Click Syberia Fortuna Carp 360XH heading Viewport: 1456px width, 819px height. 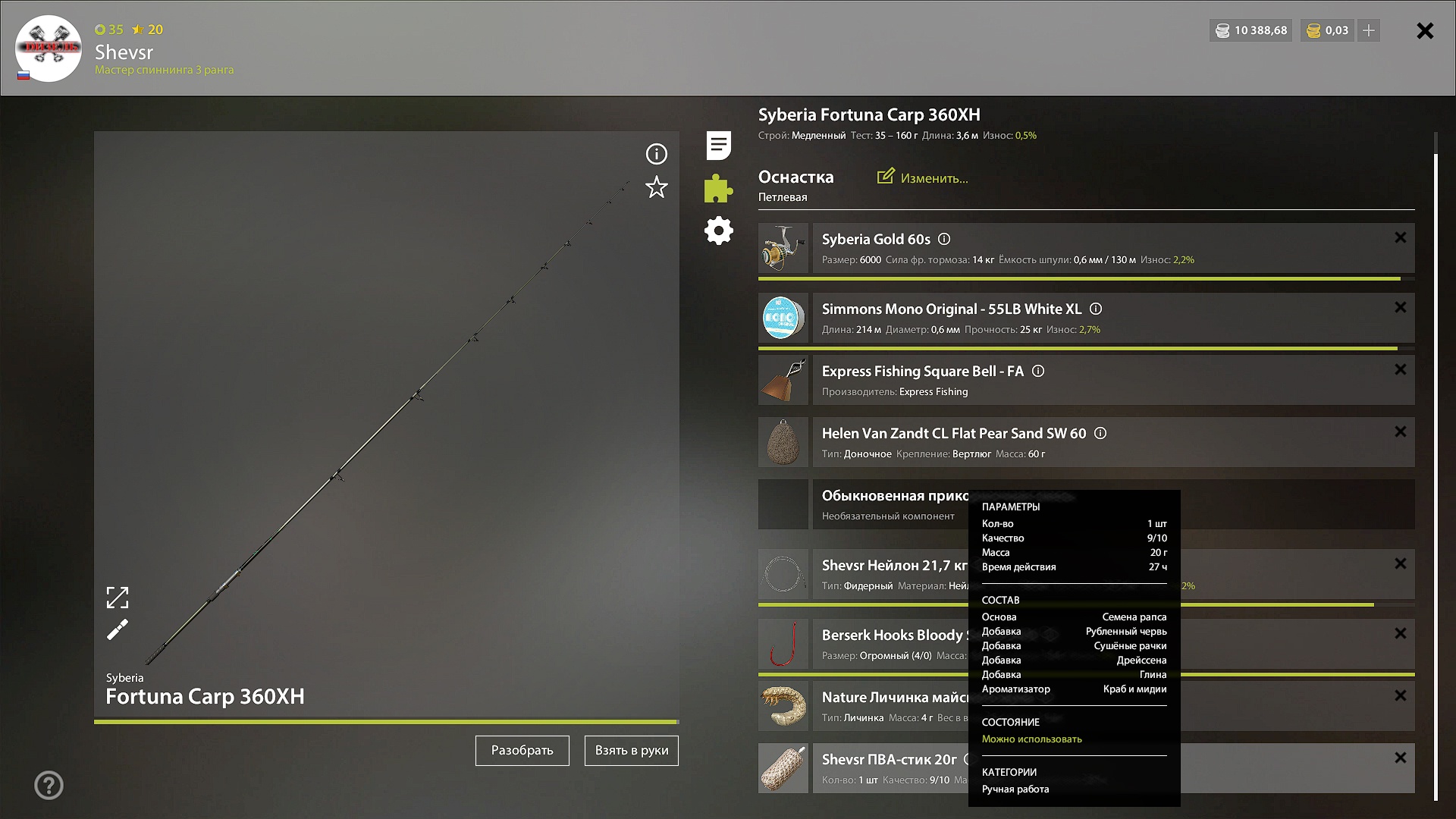tap(869, 115)
